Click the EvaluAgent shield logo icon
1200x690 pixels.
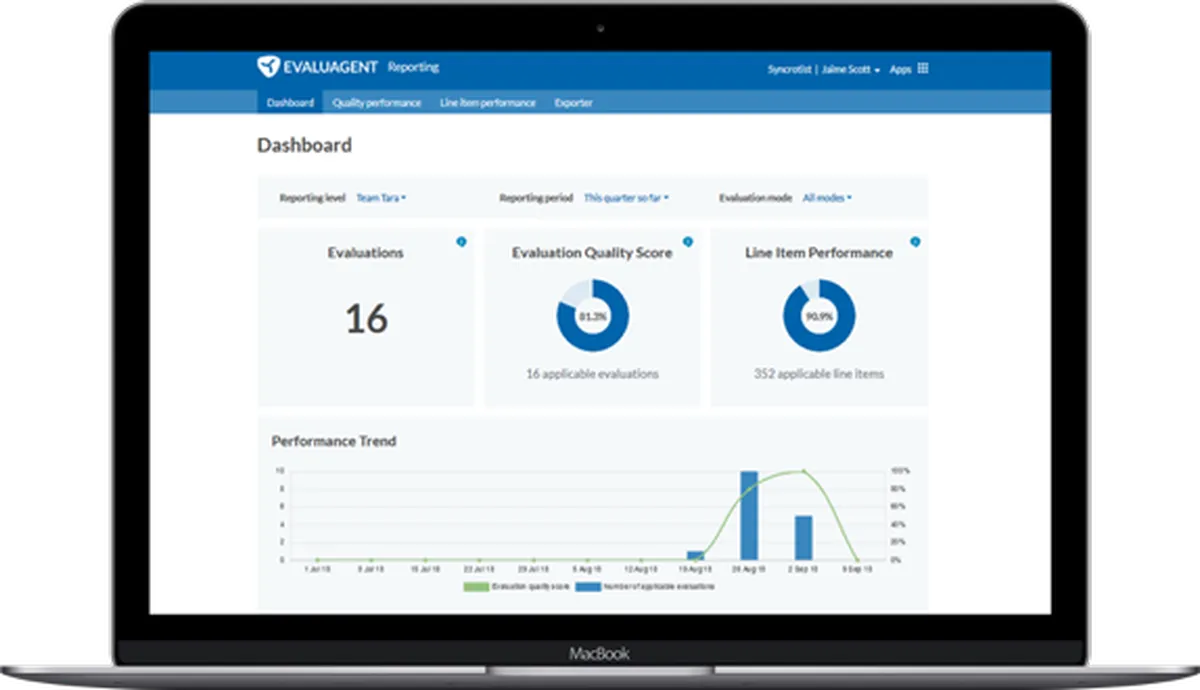click(268, 67)
